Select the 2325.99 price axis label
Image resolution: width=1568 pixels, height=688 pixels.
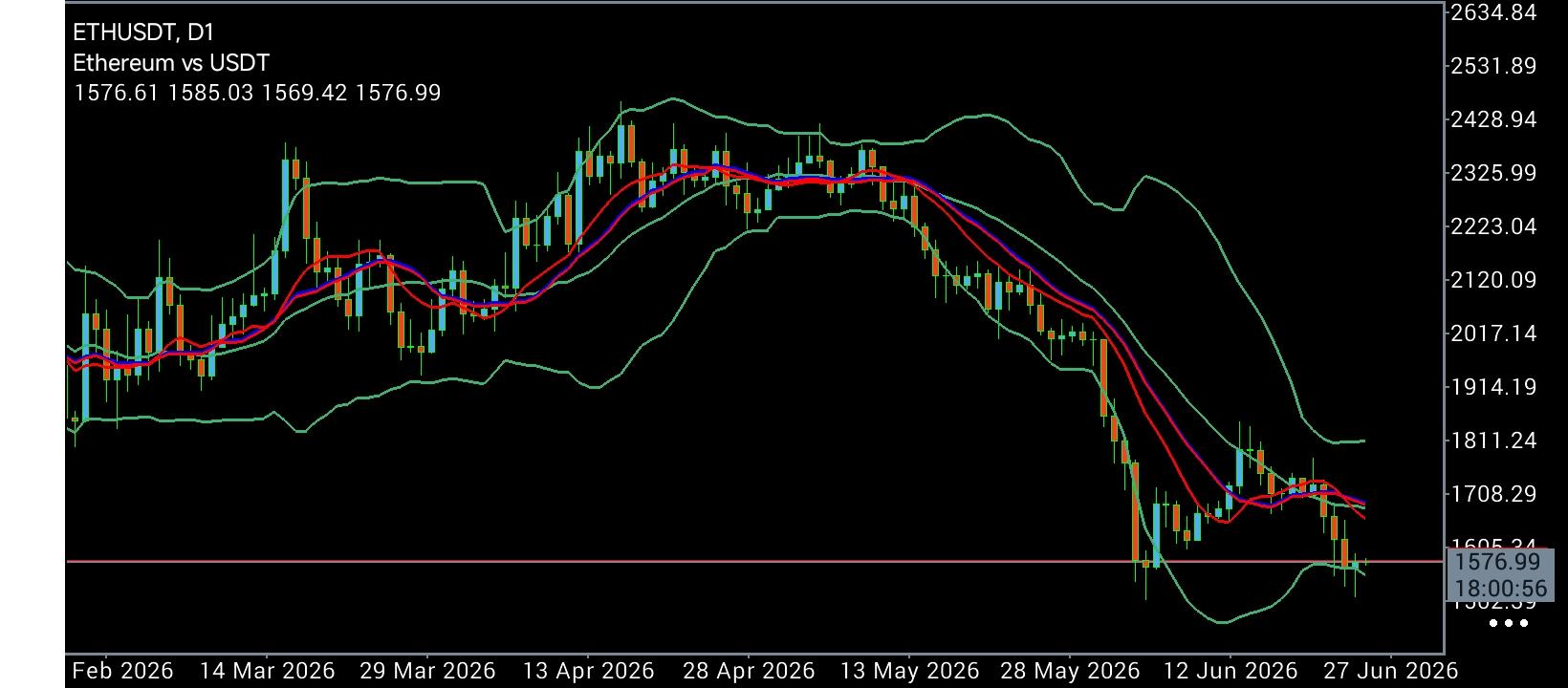1493,173
